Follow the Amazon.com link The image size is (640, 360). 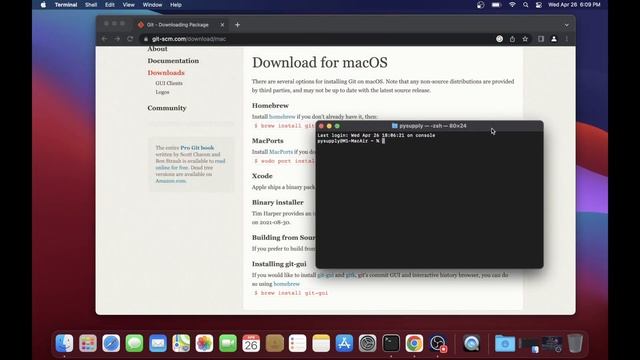pyautogui.click(x=171, y=181)
